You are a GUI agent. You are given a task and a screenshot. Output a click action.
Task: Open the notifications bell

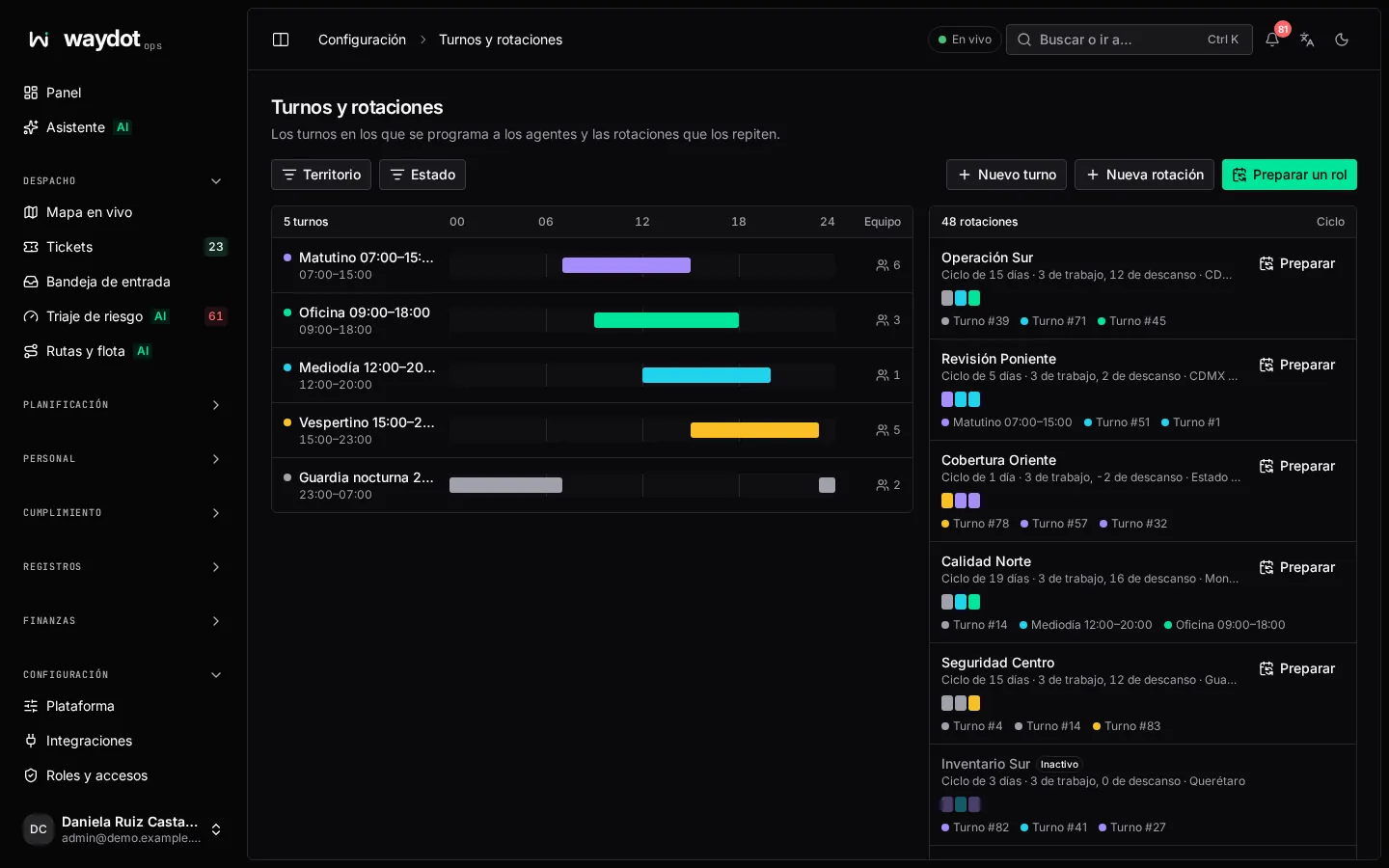click(1272, 40)
